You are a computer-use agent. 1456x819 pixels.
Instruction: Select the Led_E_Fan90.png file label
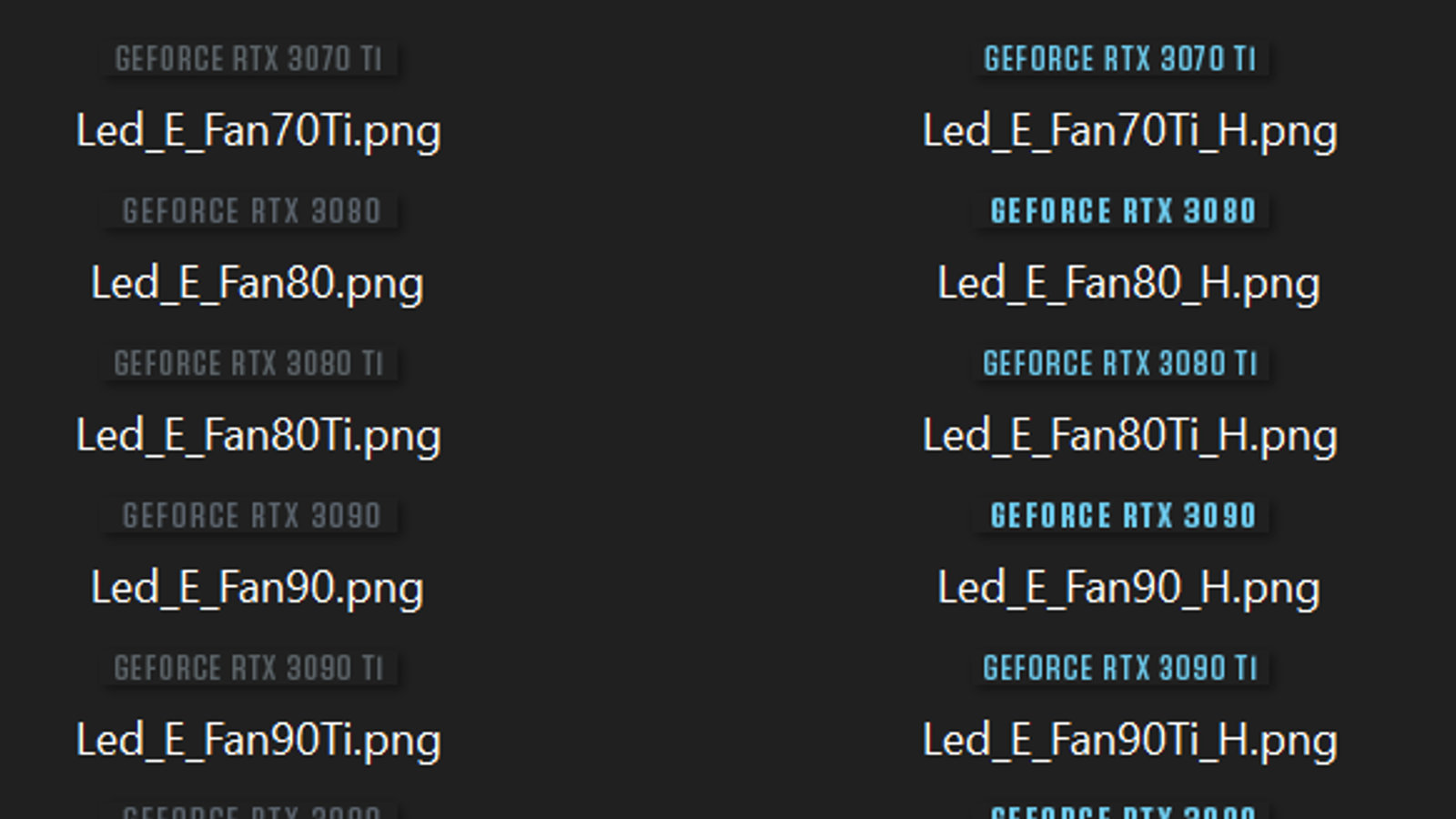pyautogui.click(x=258, y=588)
